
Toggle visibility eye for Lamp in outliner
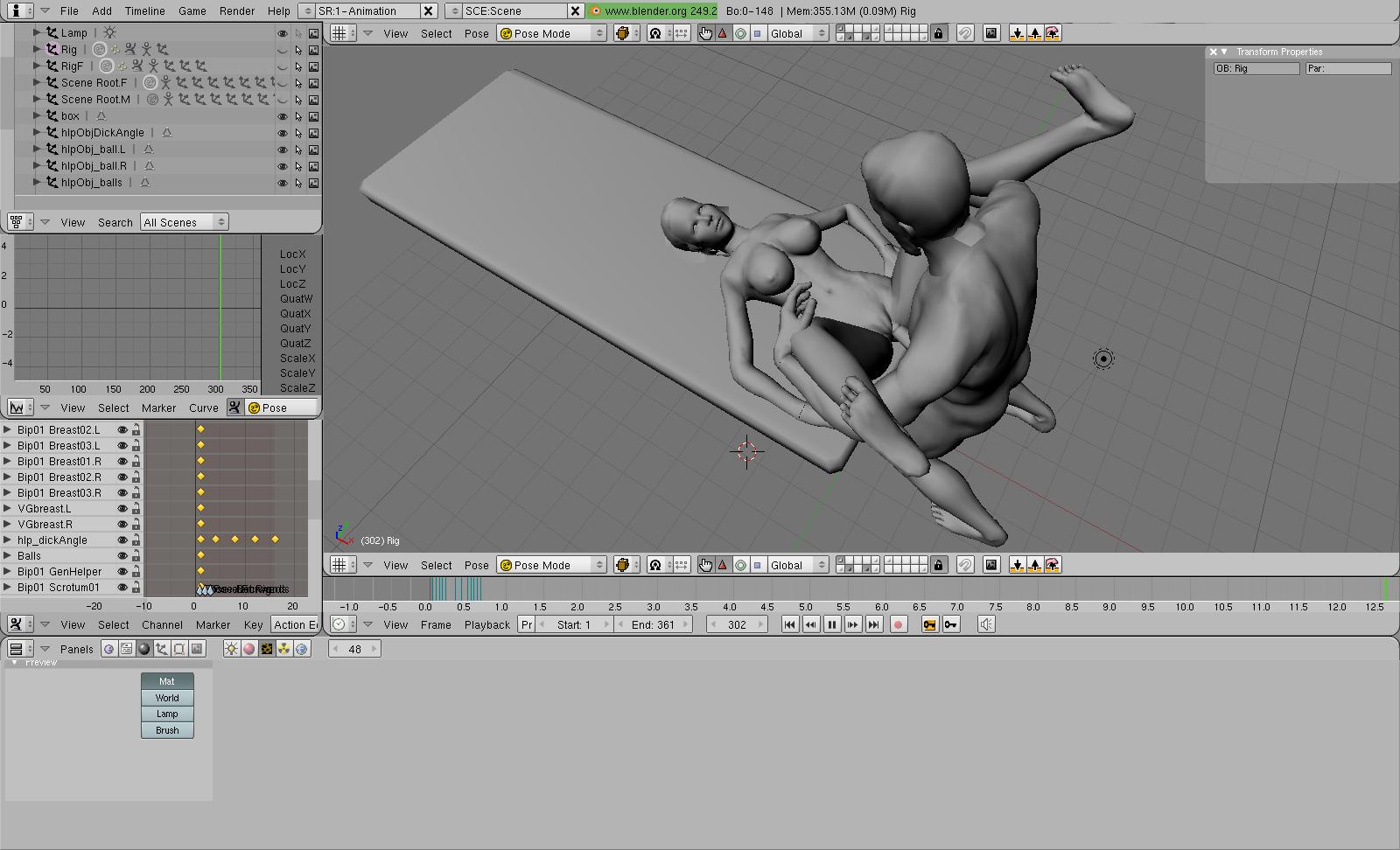tap(282, 33)
